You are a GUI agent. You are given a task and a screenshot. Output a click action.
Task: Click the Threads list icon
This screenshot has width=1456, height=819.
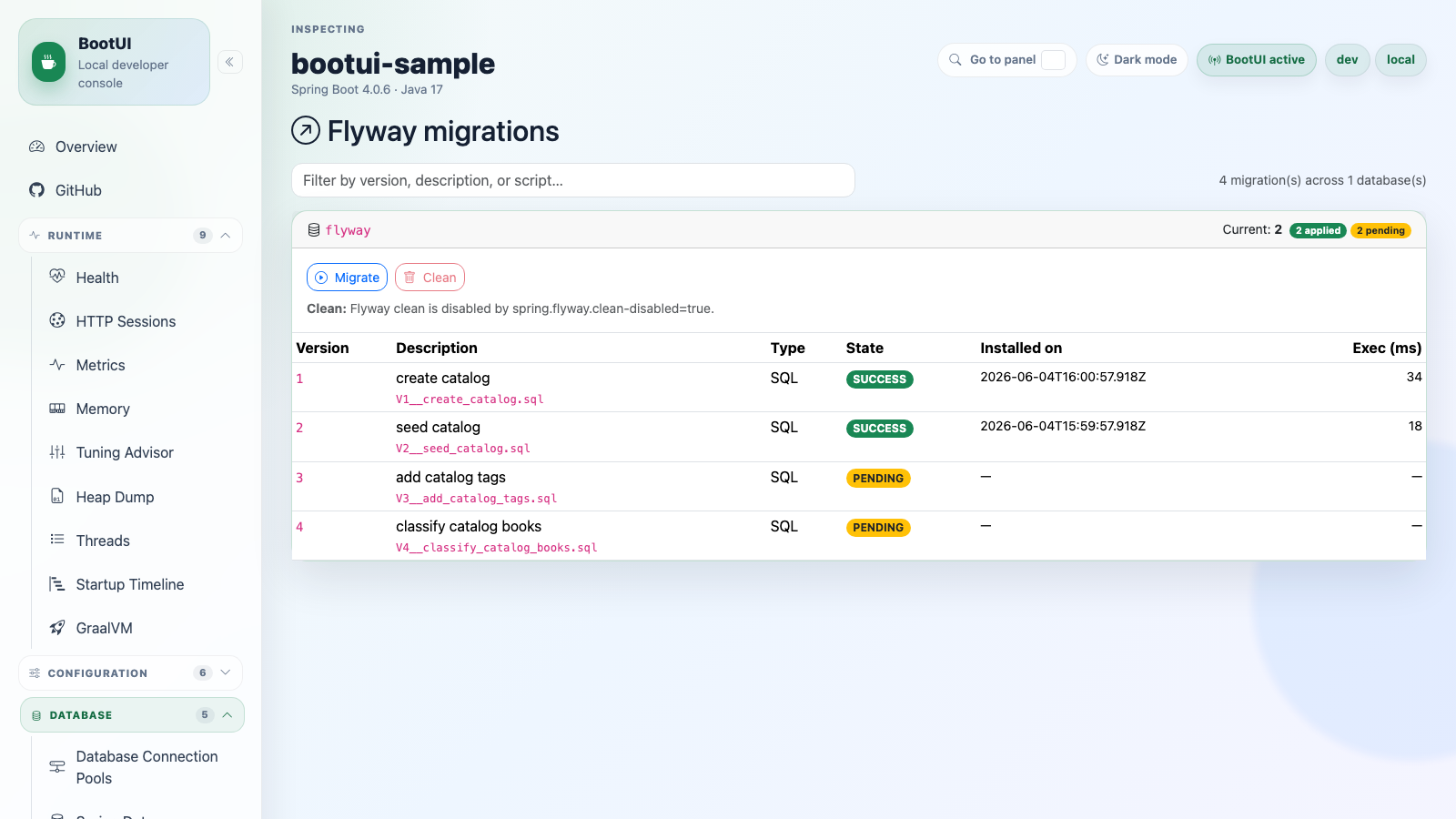[57, 540]
